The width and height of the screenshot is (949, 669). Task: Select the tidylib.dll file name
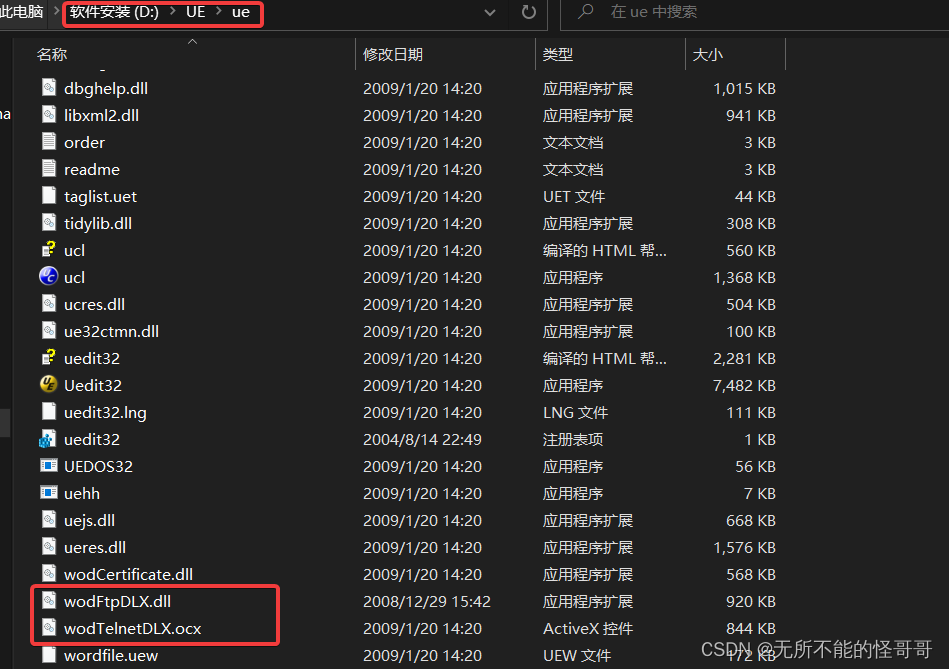(98, 223)
